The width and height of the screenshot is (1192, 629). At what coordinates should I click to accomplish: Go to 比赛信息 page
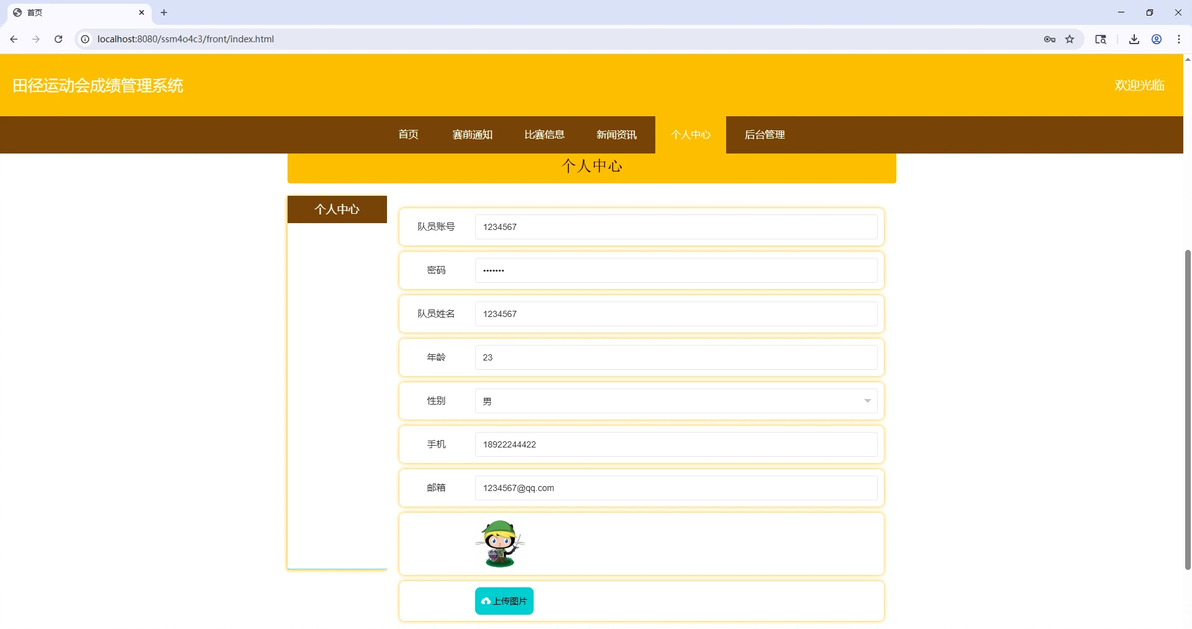click(x=544, y=135)
